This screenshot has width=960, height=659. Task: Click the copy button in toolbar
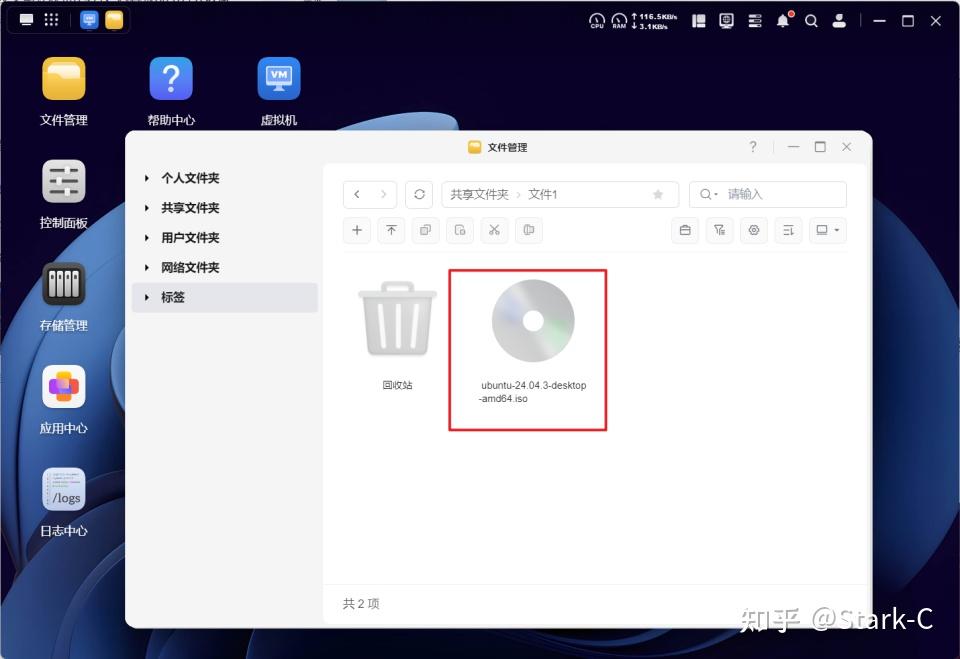426,230
